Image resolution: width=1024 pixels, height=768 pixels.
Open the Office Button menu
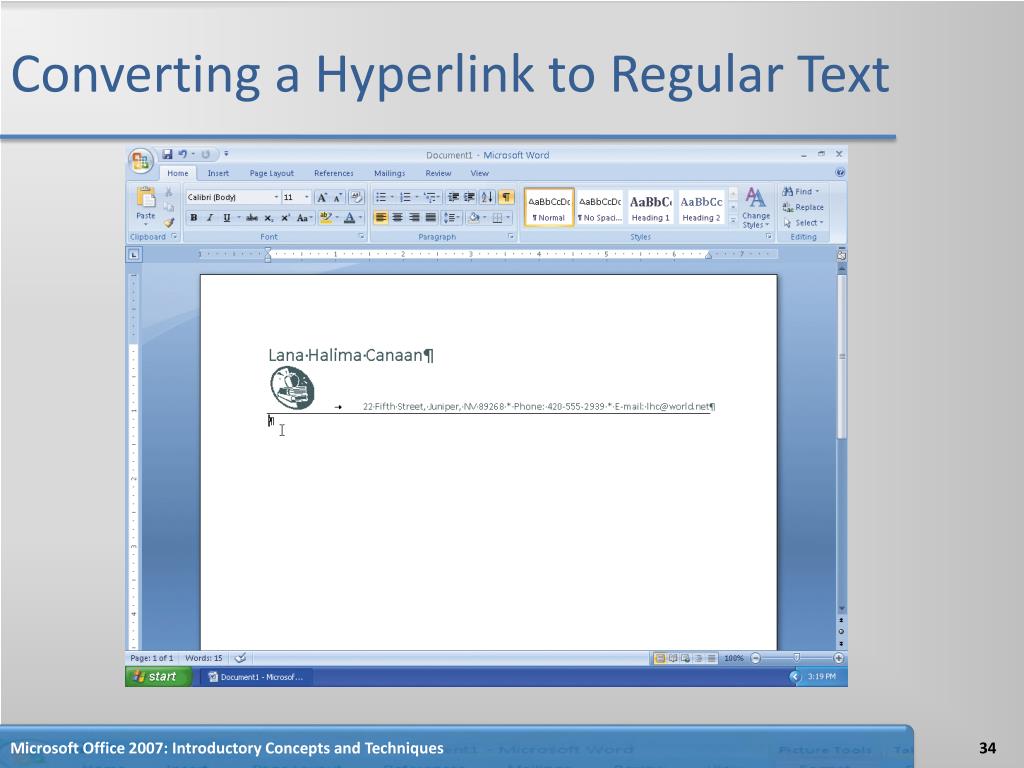click(140, 161)
